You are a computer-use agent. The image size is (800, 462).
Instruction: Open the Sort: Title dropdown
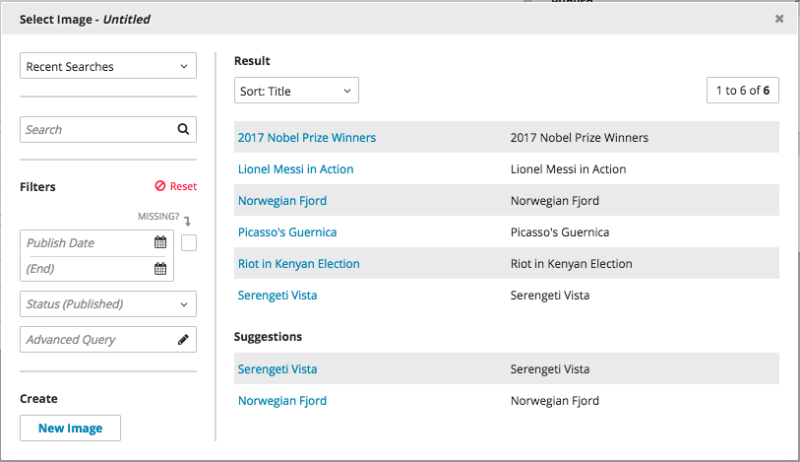pyautogui.click(x=296, y=91)
